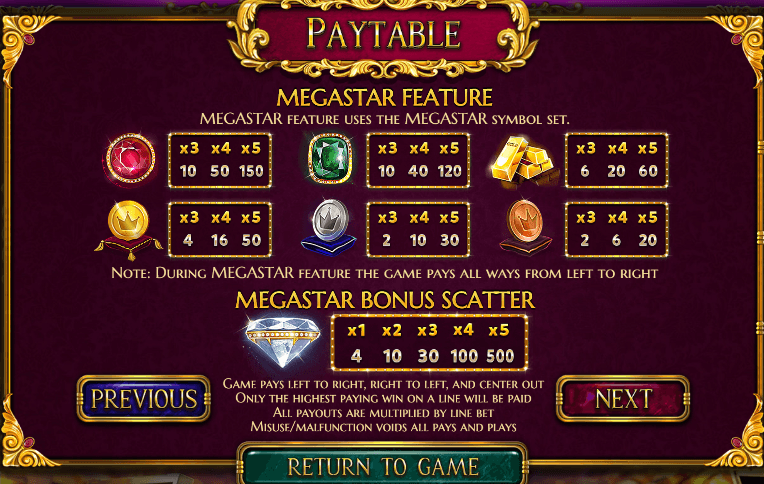Screen dimensions: 764x484
Task: Click the gold crown coin symbol
Action: (129, 229)
